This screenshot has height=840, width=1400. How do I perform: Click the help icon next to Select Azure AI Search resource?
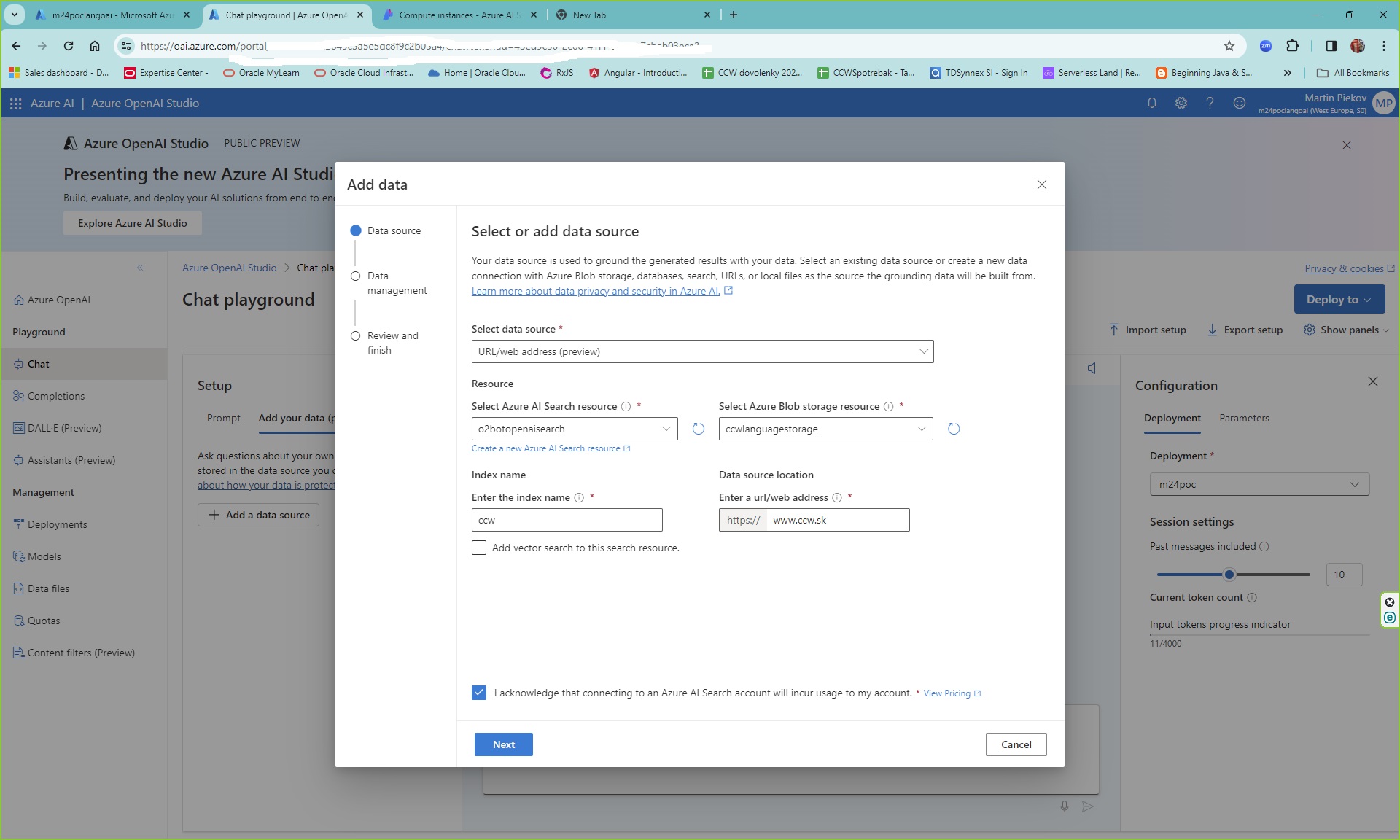pyautogui.click(x=626, y=406)
